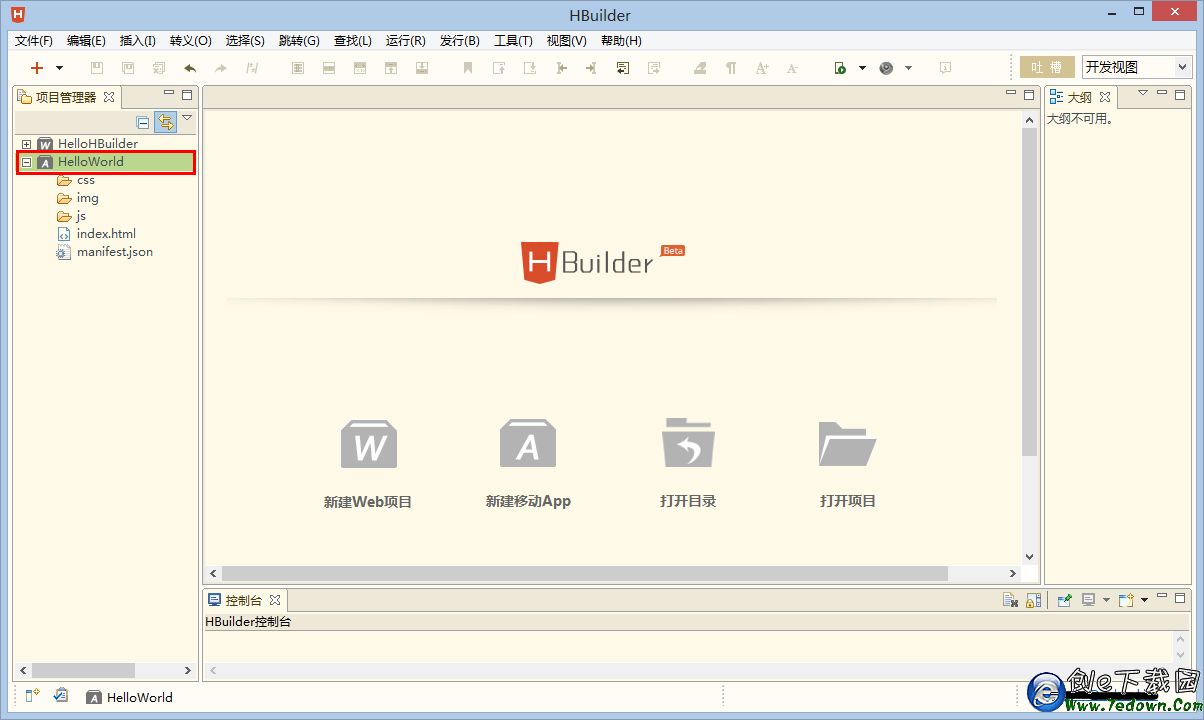The height and width of the screenshot is (720, 1204).
Task: Open the dropdown next to the green run icon
Action: point(862,68)
